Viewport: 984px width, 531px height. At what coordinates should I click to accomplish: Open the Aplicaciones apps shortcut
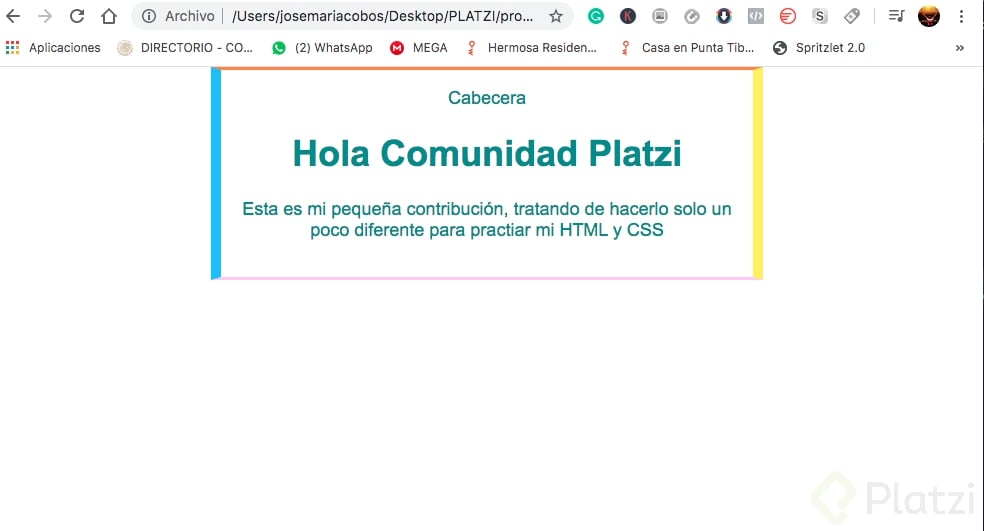[x=53, y=48]
